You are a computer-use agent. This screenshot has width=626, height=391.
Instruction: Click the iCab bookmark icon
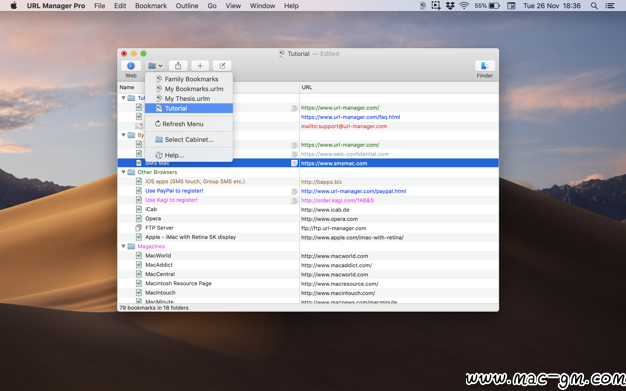pyautogui.click(x=139, y=209)
